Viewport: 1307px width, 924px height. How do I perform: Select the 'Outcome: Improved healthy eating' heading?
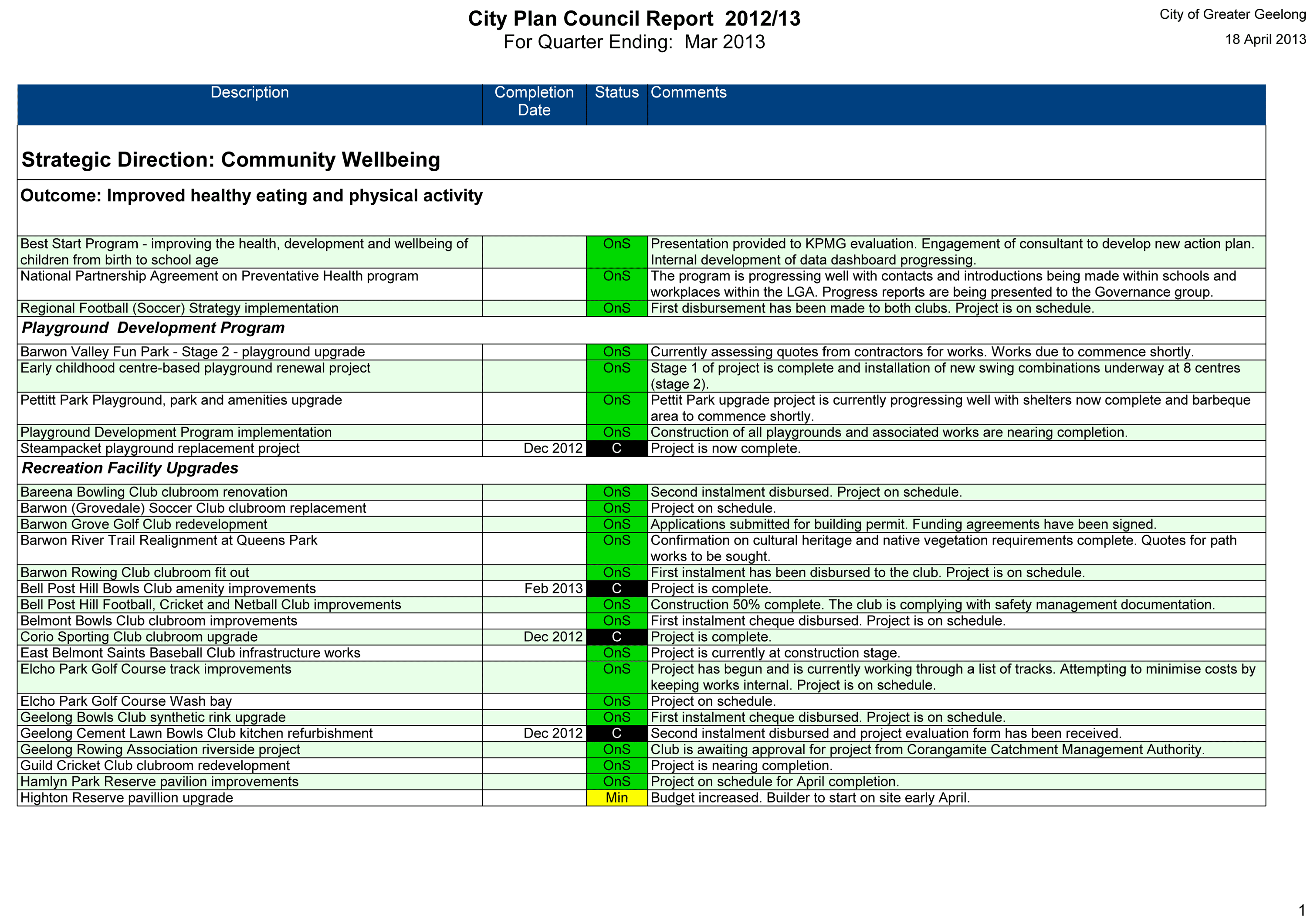click(251, 196)
